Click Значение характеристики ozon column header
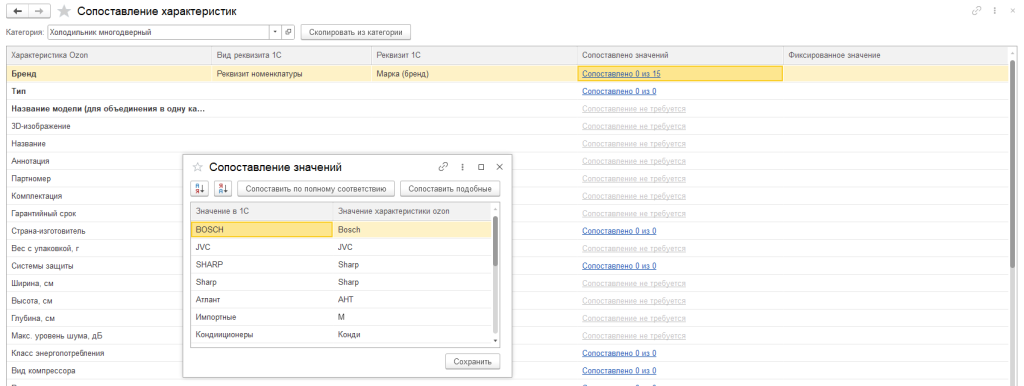 click(x=412, y=211)
